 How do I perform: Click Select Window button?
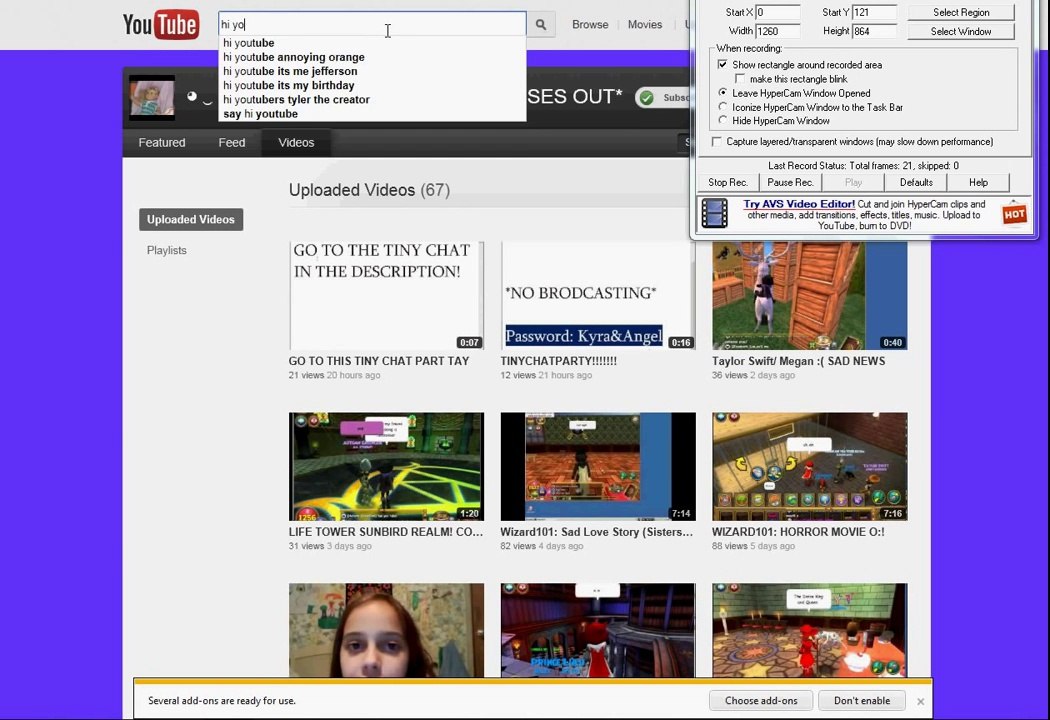pos(961,31)
